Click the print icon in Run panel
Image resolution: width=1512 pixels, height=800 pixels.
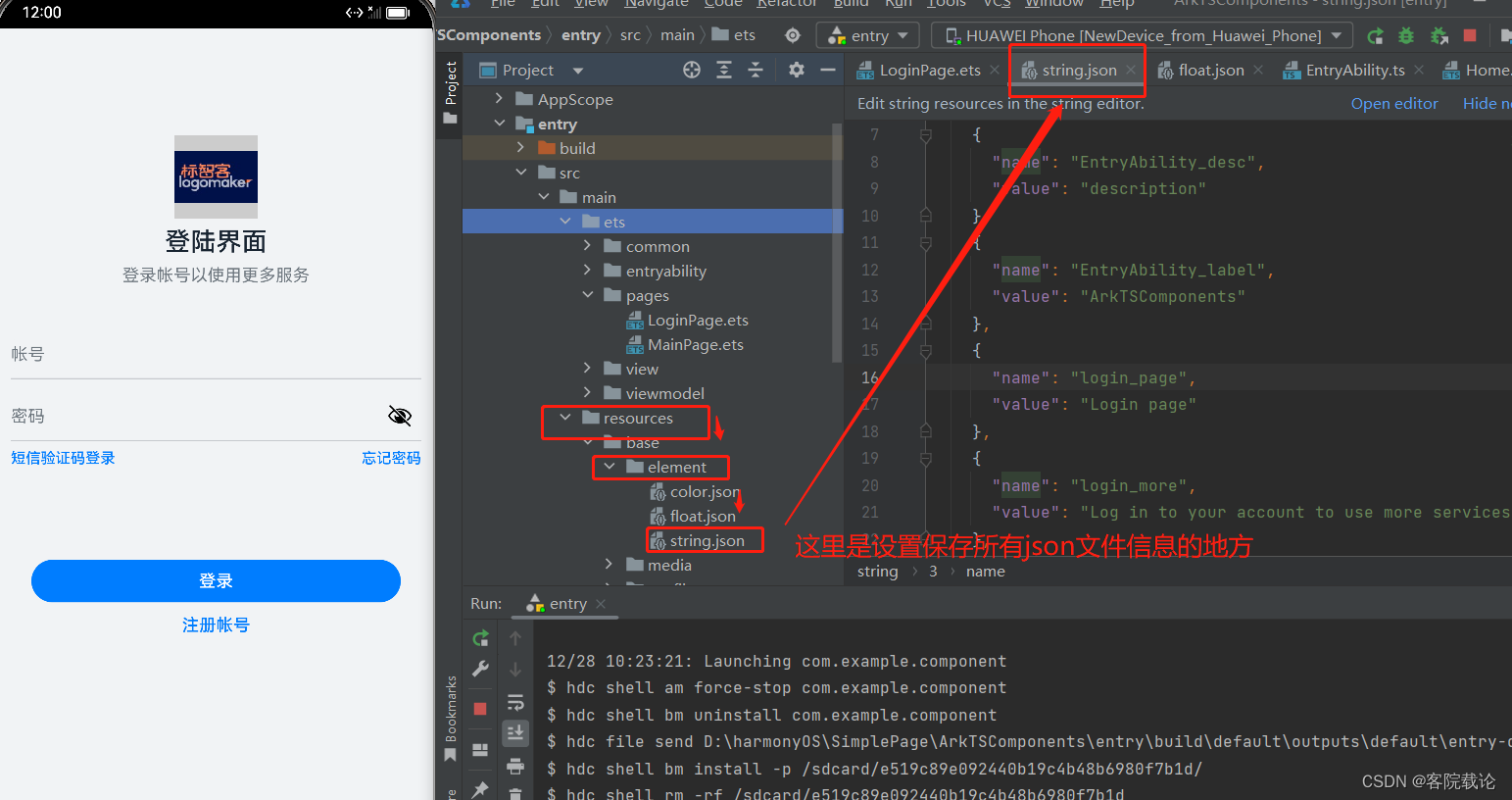coord(515,766)
